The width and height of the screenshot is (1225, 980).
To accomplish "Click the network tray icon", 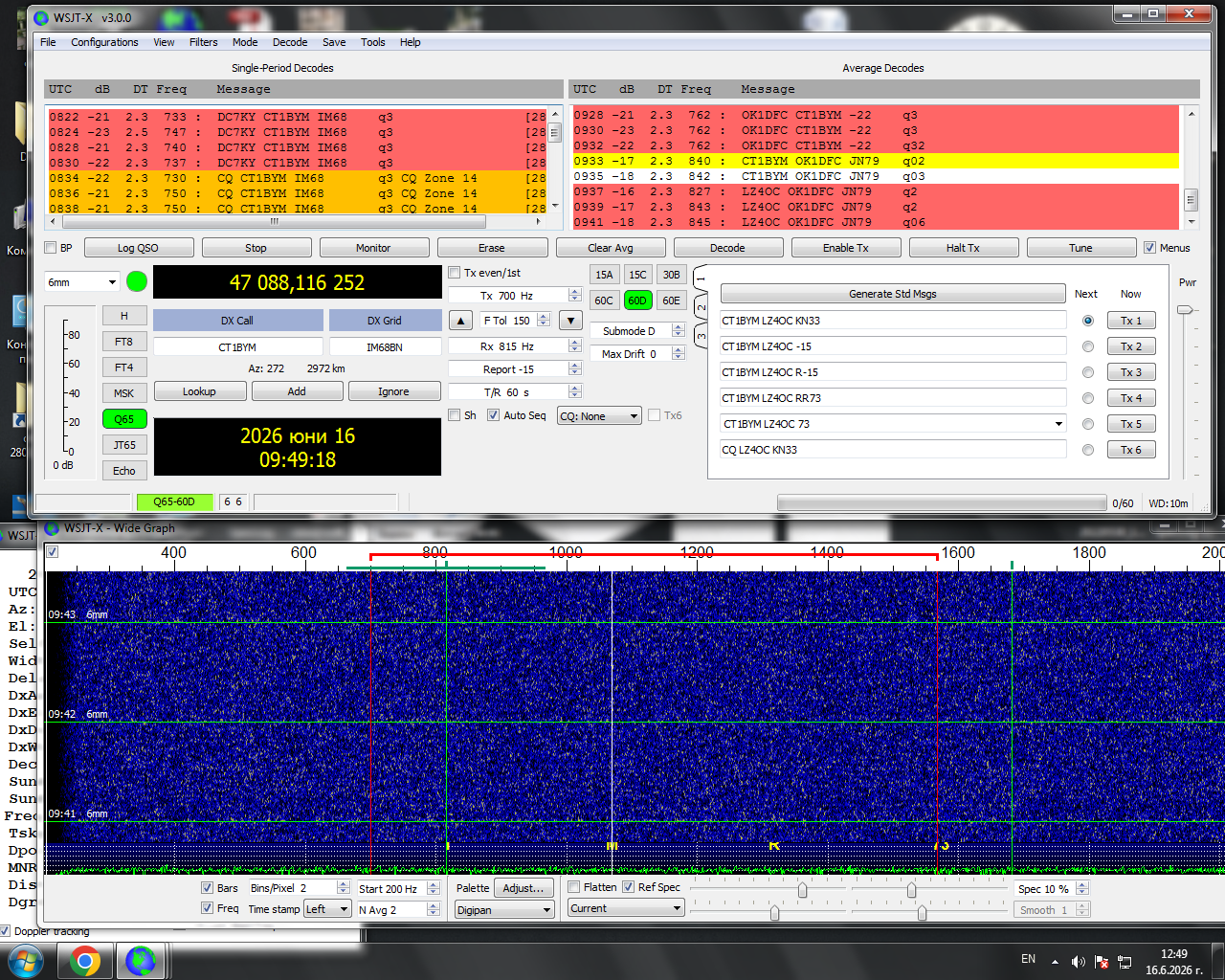I will pos(1125,962).
